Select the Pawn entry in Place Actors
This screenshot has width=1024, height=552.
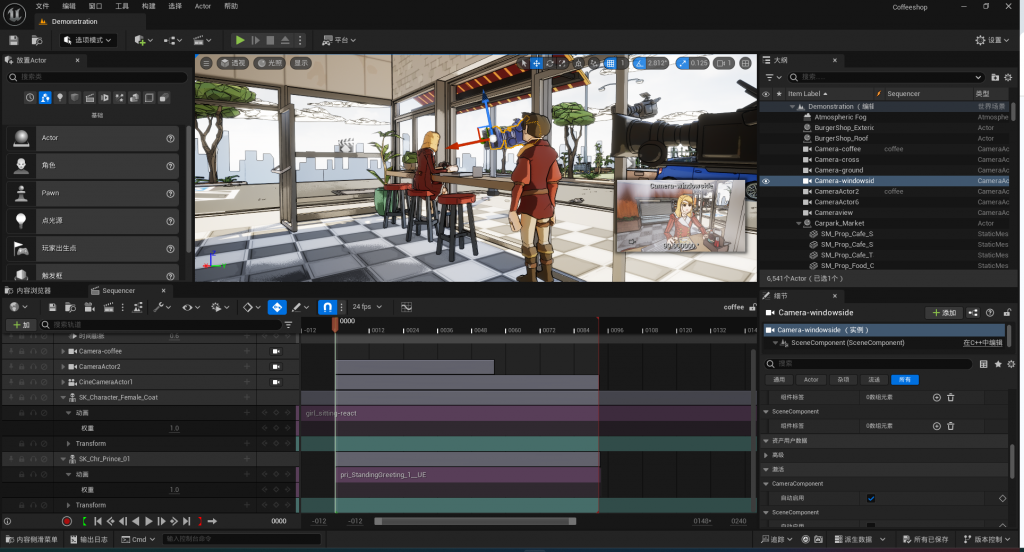pos(92,193)
